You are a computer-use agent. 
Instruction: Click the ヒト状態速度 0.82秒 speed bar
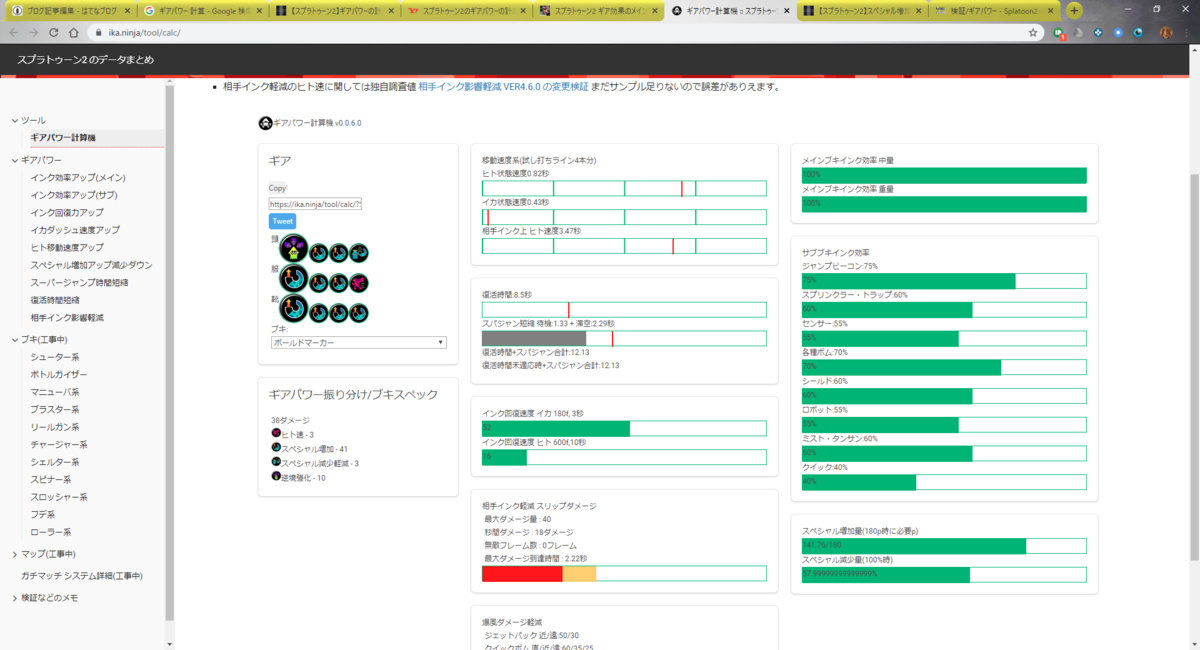[x=624, y=188]
